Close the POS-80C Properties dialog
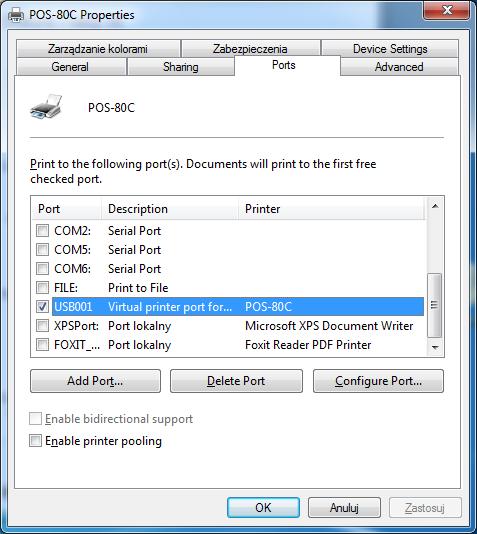 [446, 10]
